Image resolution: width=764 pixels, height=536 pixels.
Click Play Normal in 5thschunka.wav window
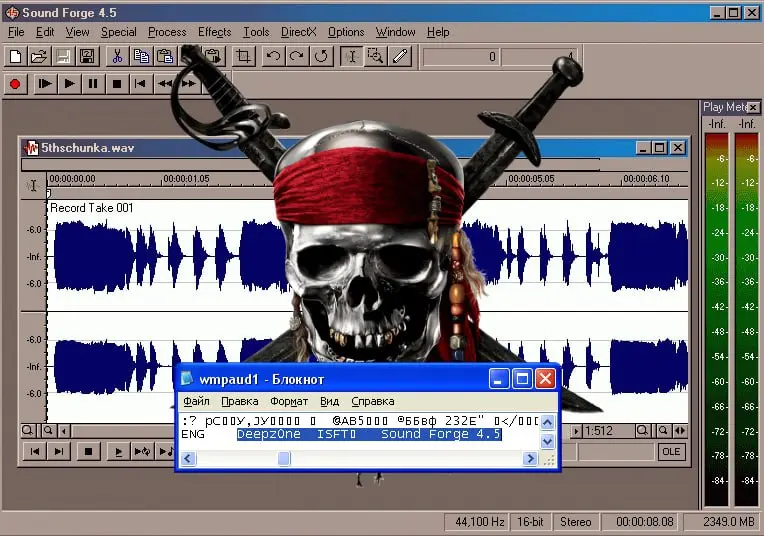[118, 451]
